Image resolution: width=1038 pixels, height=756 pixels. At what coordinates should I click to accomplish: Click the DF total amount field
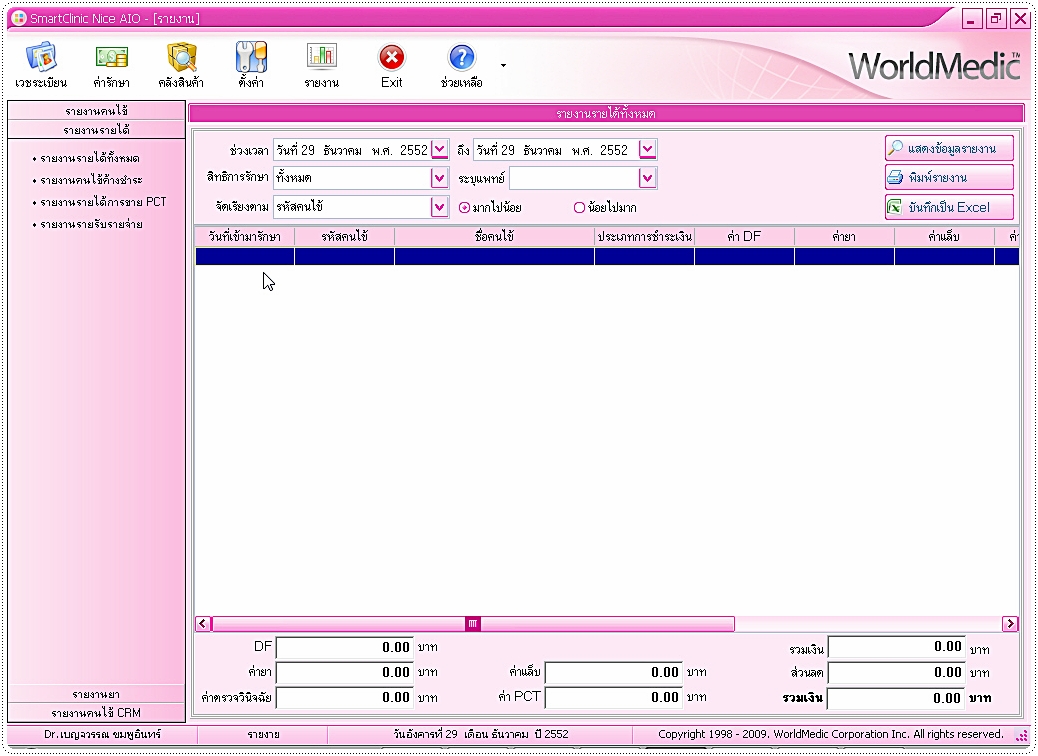345,647
